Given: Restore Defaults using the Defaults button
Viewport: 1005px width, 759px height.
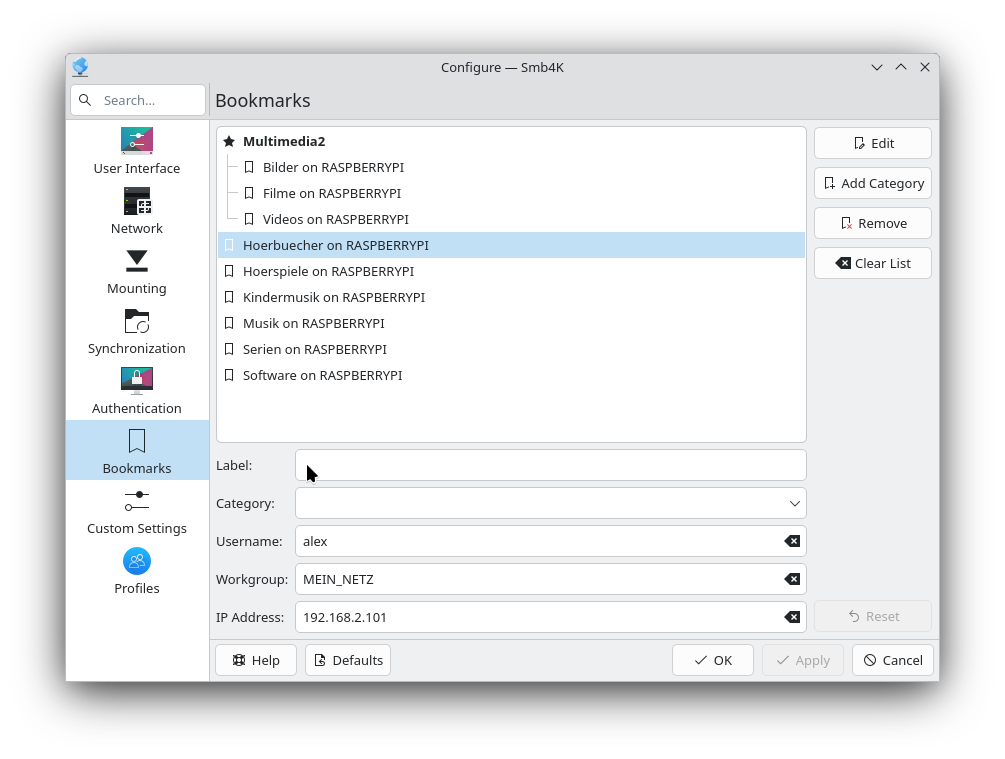Looking at the screenshot, I should 348,660.
